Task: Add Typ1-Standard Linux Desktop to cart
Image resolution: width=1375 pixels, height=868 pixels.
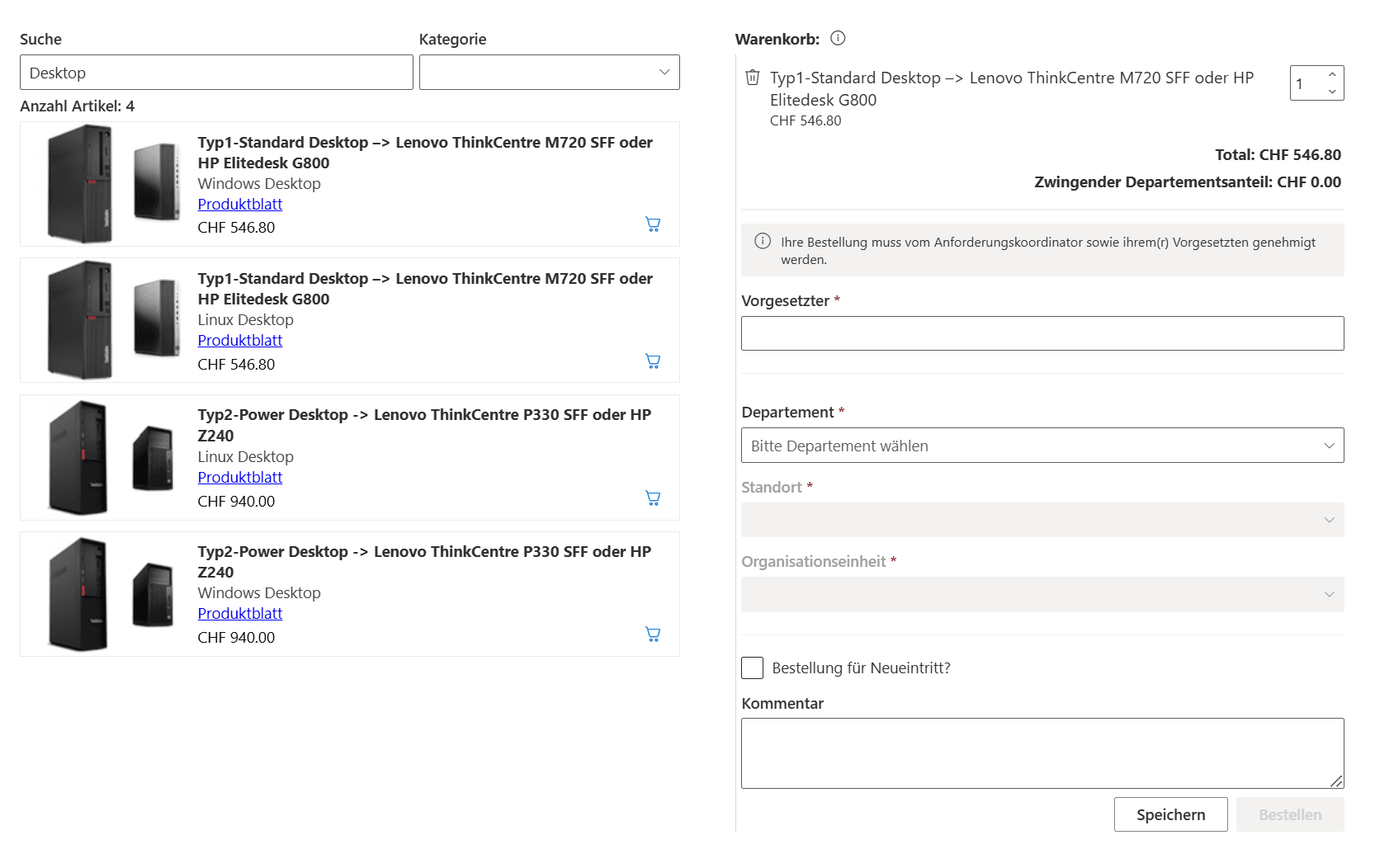Action: tap(653, 361)
